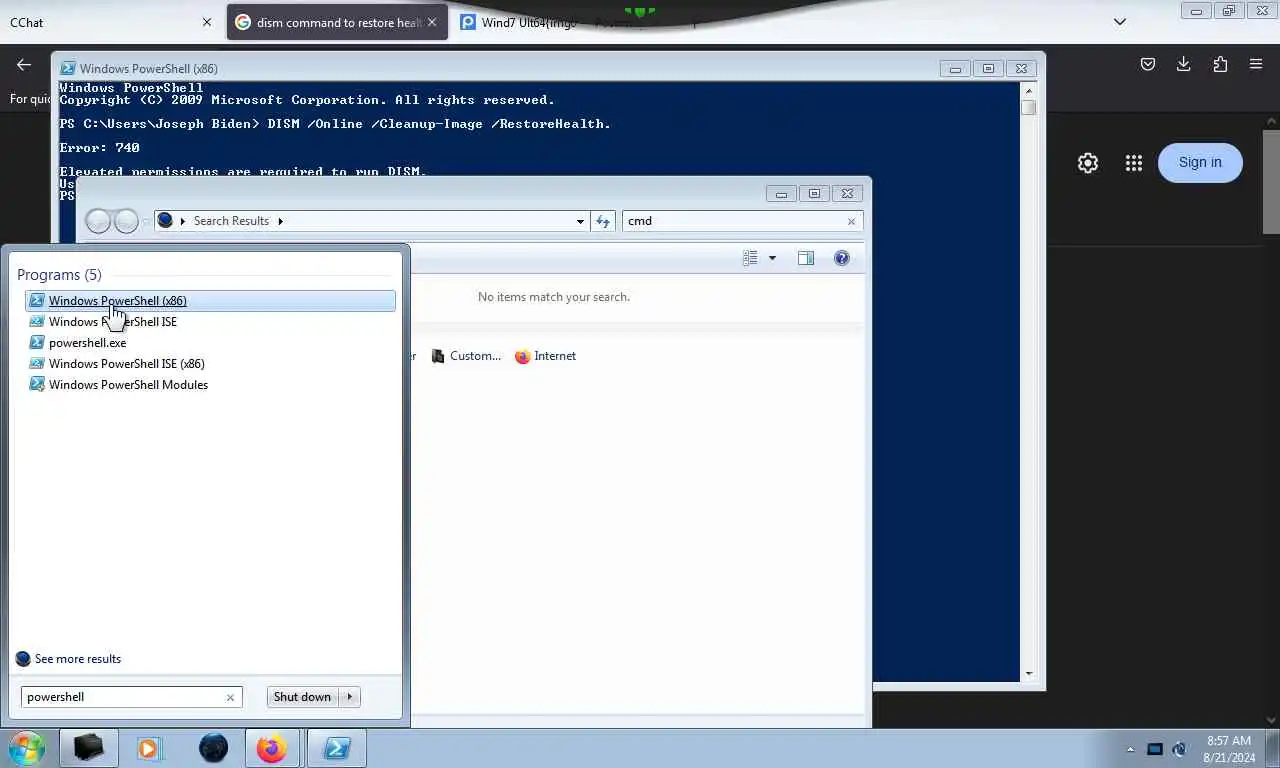Open the PowerShell window title bar icon
1280x768 pixels.
(x=68, y=68)
